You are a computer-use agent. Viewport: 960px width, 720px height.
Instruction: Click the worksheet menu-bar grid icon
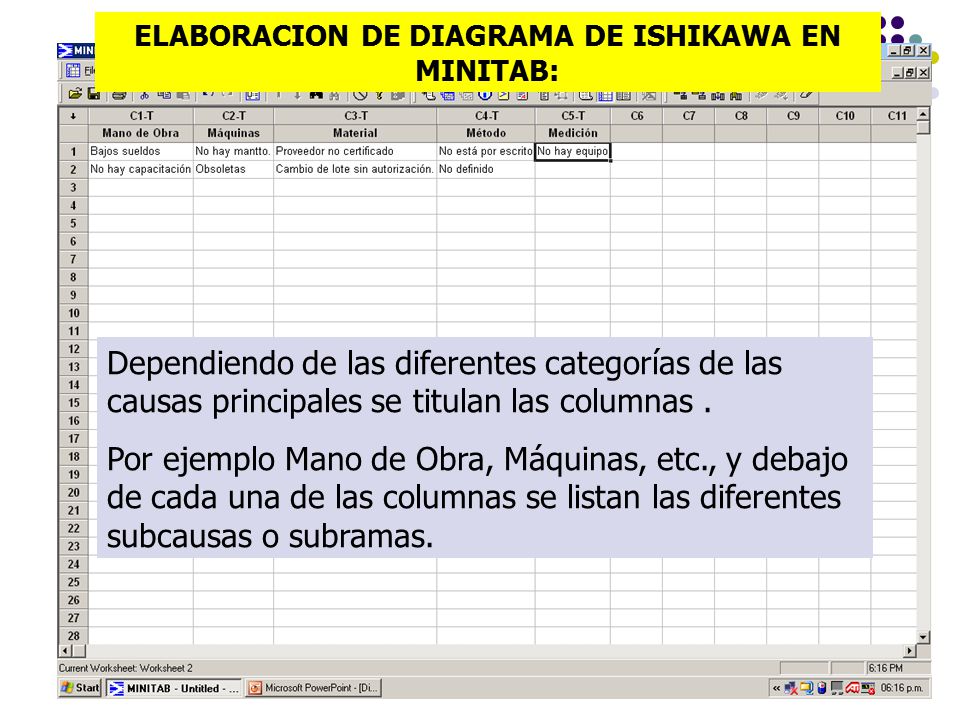click(x=73, y=70)
